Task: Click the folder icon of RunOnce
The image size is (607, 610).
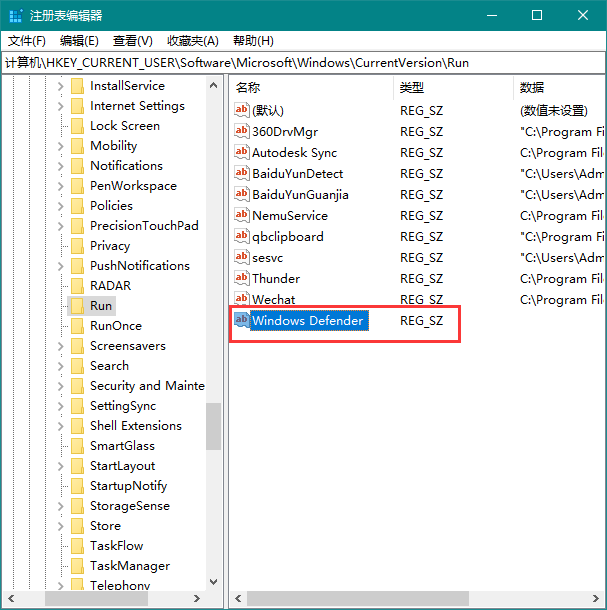Action: tap(77, 326)
